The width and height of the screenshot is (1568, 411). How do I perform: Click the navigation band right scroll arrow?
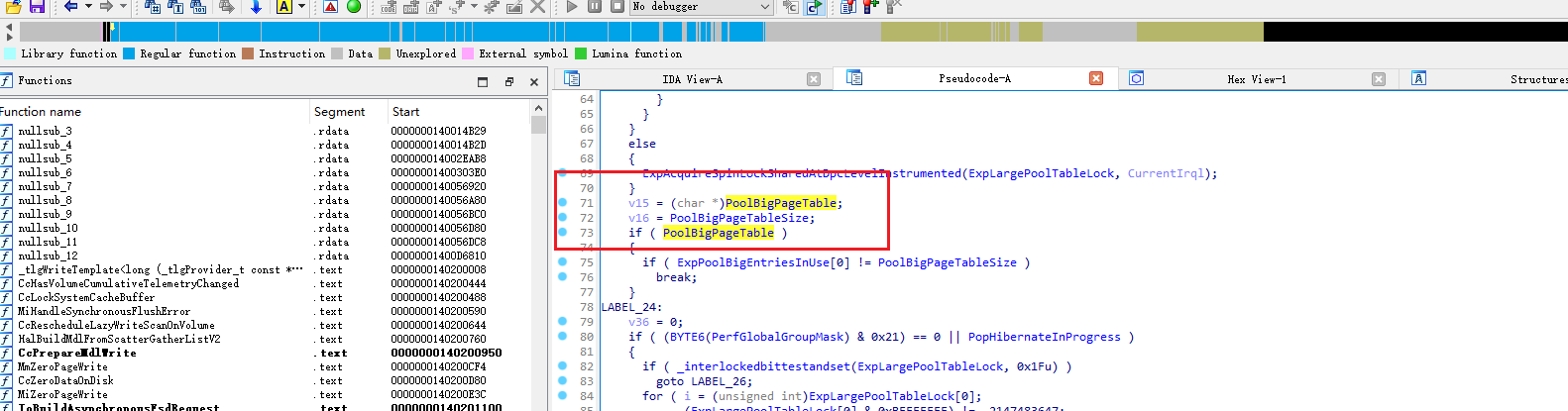[9, 37]
